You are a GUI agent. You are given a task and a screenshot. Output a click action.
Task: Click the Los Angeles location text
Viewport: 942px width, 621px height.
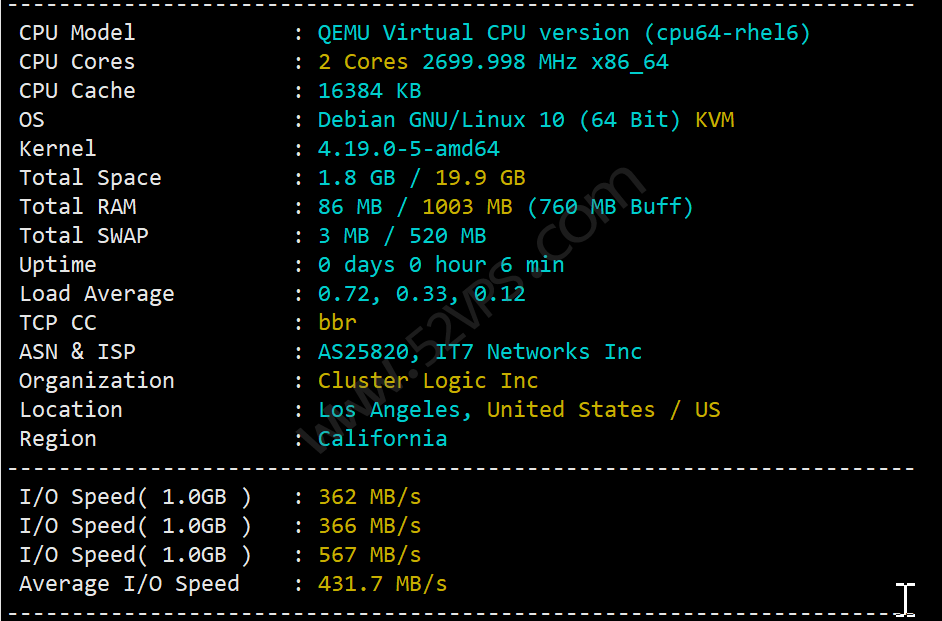coord(394,410)
